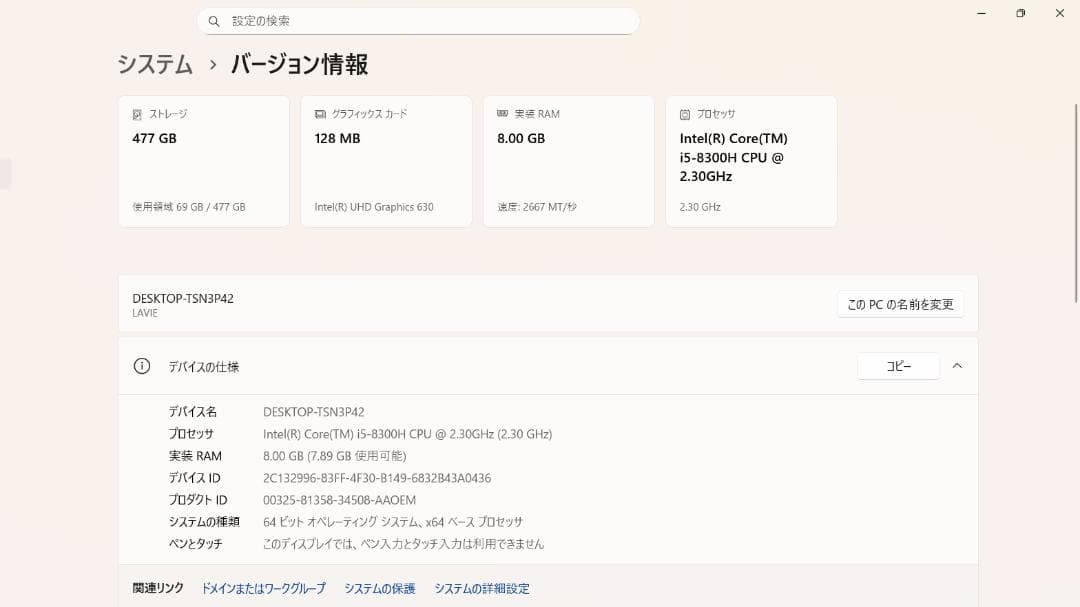Open the システム breadcrumb

pyautogui.click(x=154, y=64)
